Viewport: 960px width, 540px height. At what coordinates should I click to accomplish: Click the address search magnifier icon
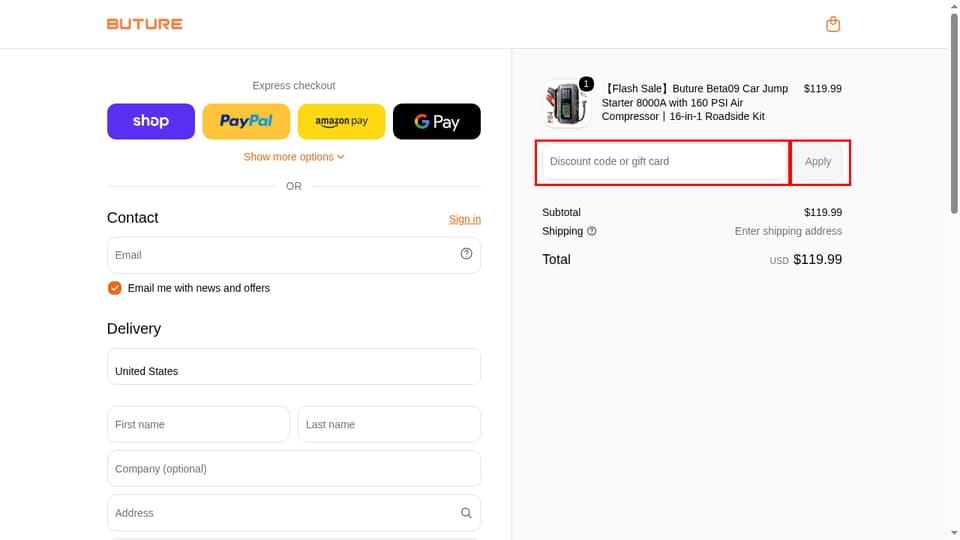point(466,513)
